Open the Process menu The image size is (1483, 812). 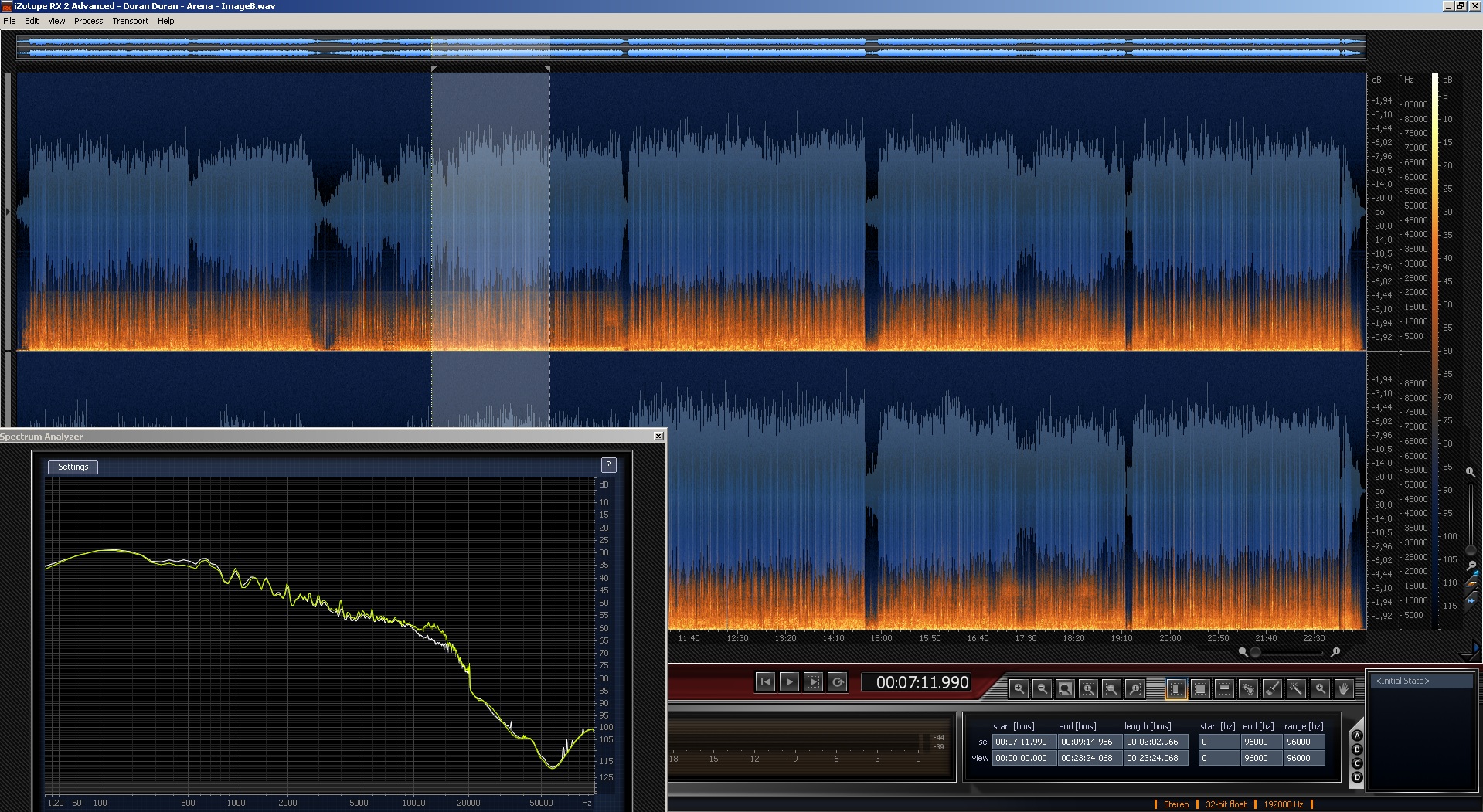click(x=88, y=21)
